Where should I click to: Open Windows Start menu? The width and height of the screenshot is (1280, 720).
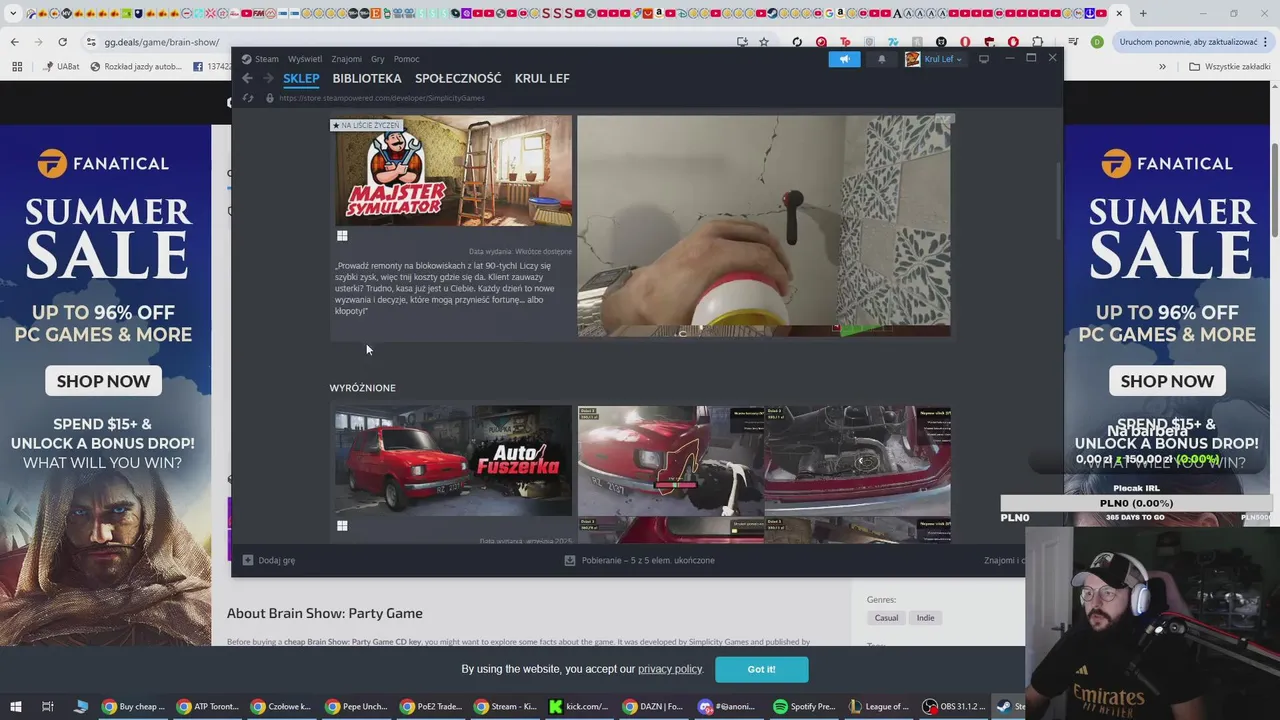click(x=15, y=706)
